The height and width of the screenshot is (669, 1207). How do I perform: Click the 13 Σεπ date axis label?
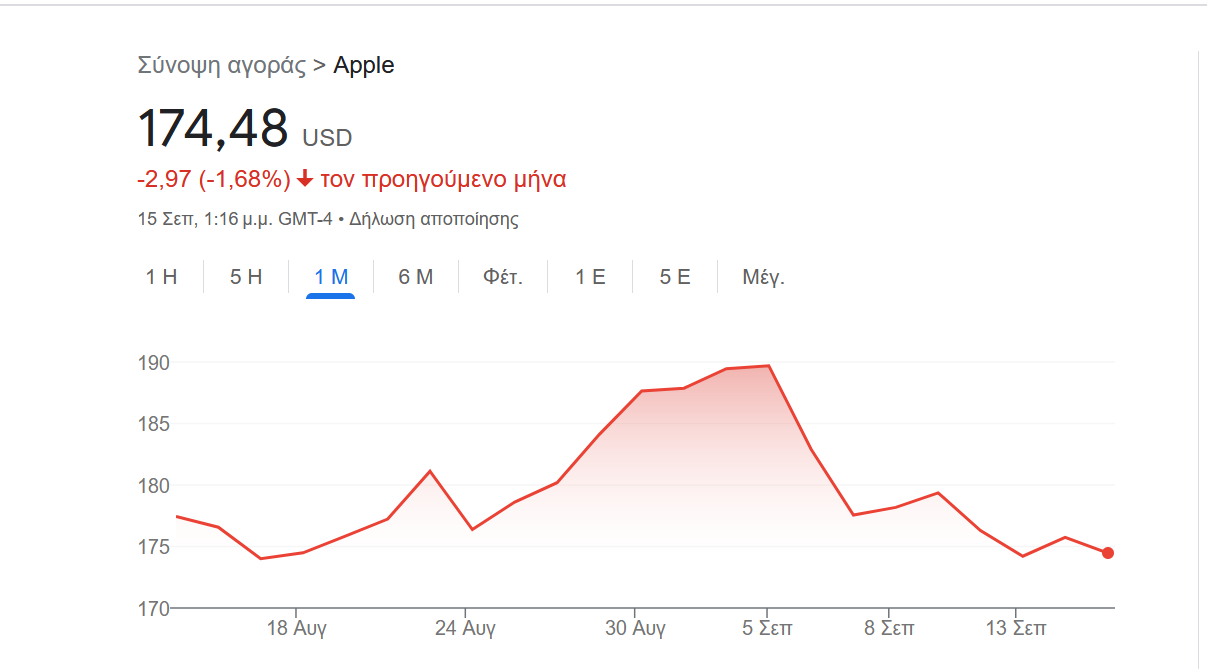[1016, 629]
